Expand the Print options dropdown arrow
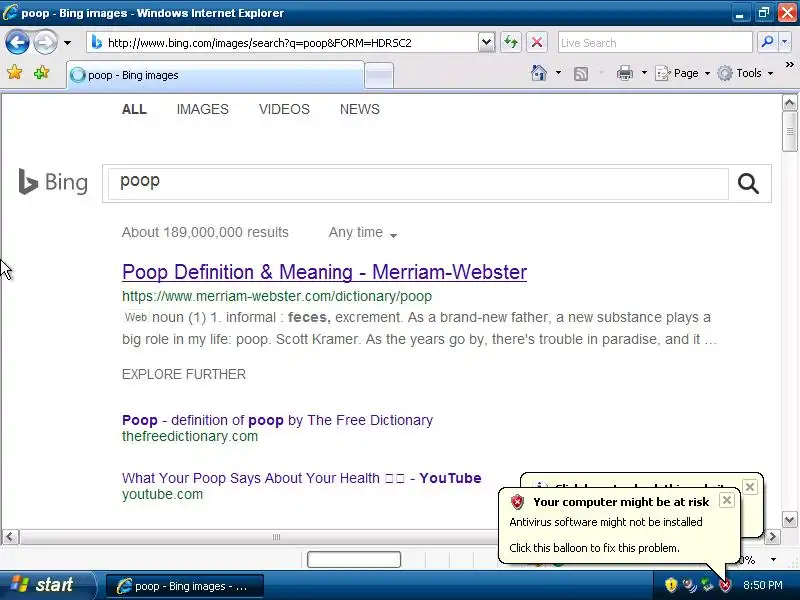The width and height of the screenshot is (800, 600). [x=644, y=73]
